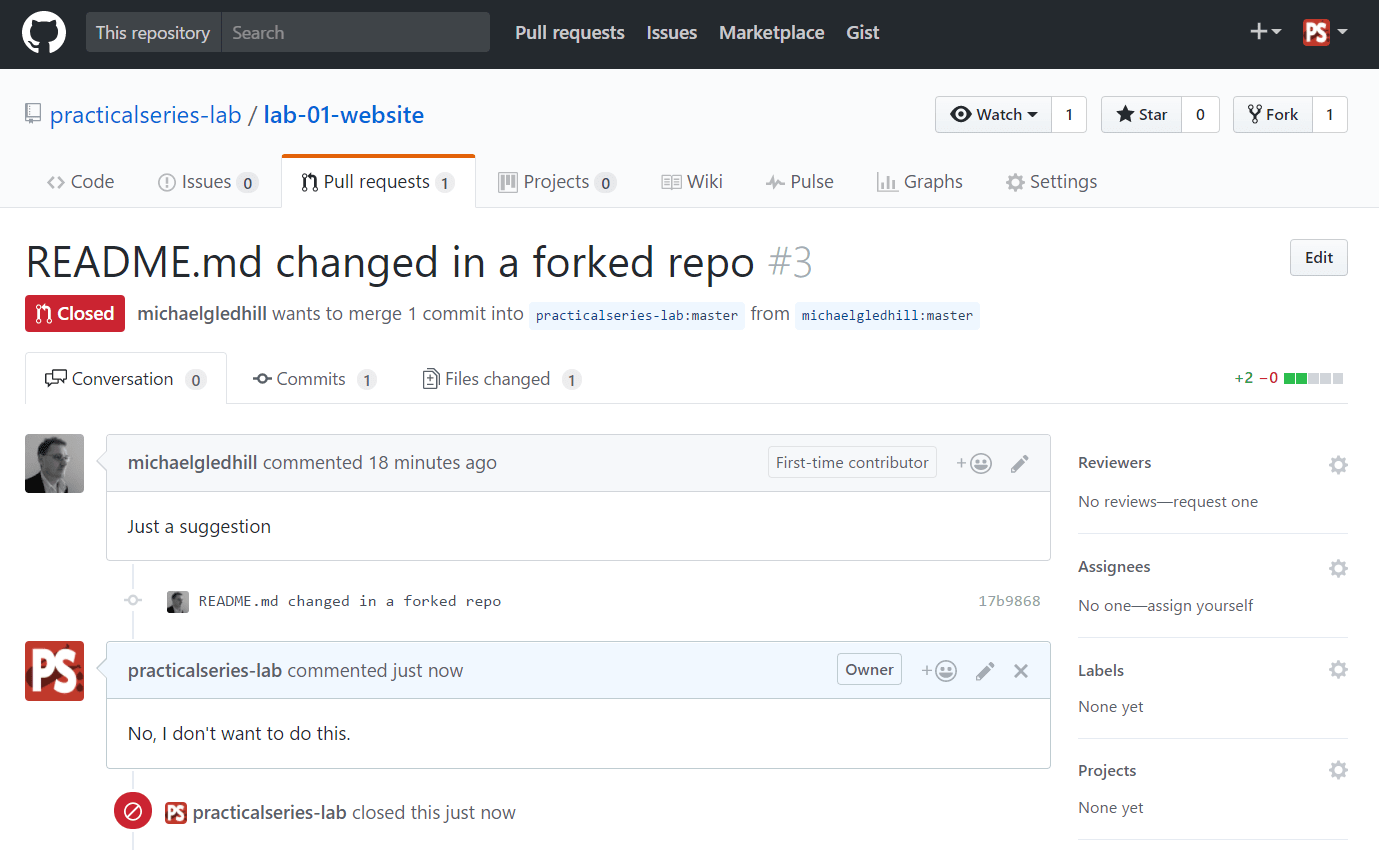The width and height of the screenshot is (1379, 850).
Task: Open the GitHub Octocat home logo
Action: (44, 33)
